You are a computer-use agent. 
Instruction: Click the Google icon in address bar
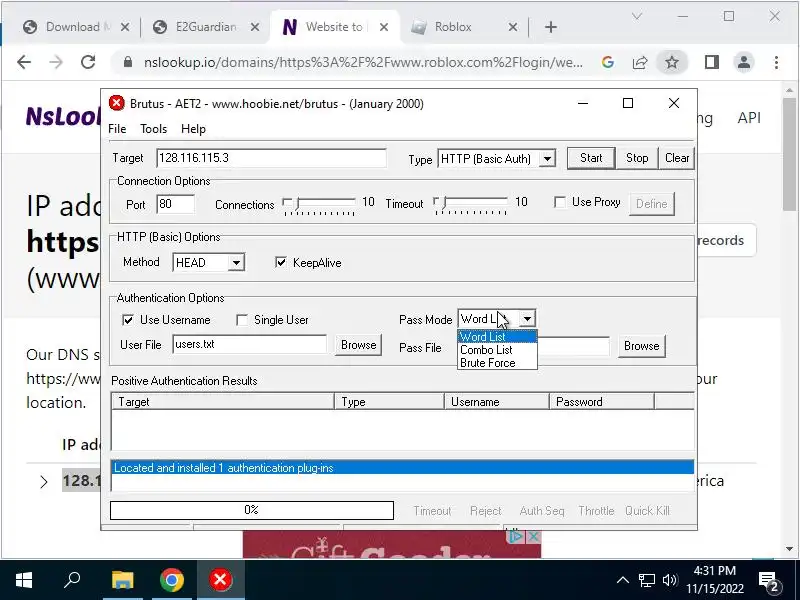pos(608,62)
